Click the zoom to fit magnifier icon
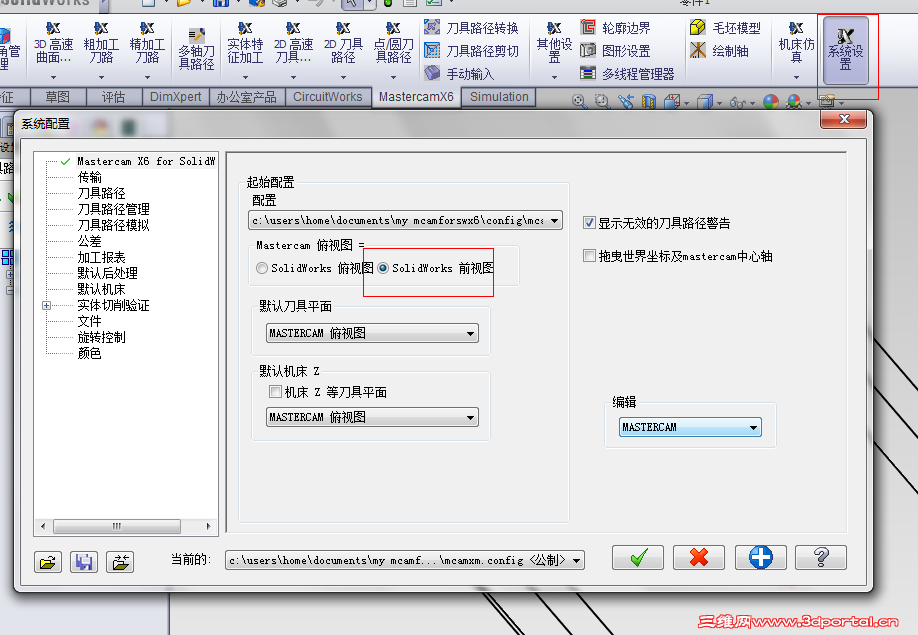 point(579,101)
